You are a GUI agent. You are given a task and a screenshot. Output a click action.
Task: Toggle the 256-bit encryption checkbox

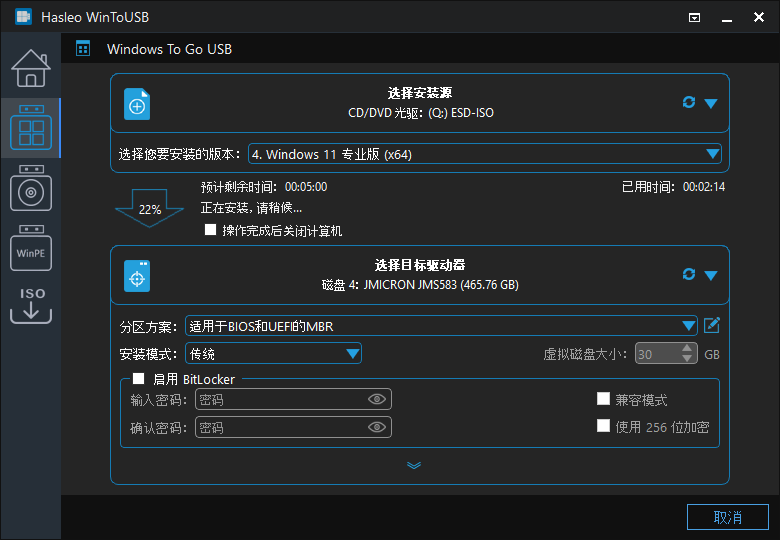point(603,426)
